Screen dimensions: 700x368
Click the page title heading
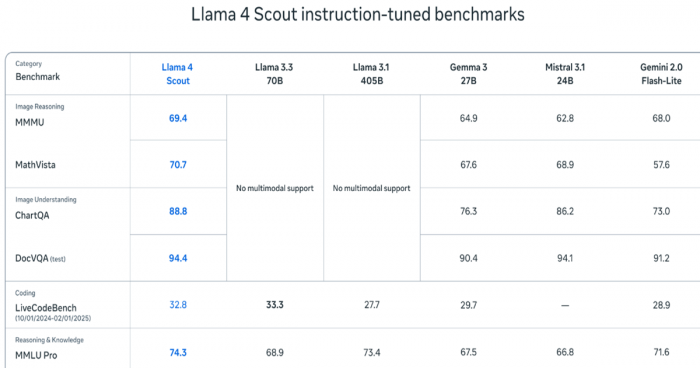point(358,14)
